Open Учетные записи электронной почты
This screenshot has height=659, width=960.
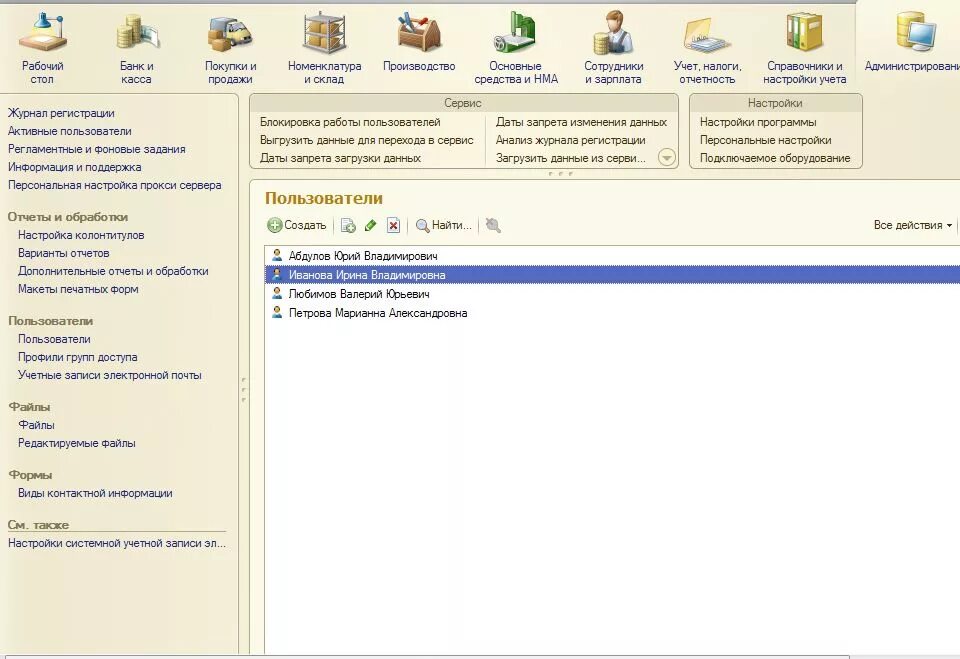pos(110,375)
